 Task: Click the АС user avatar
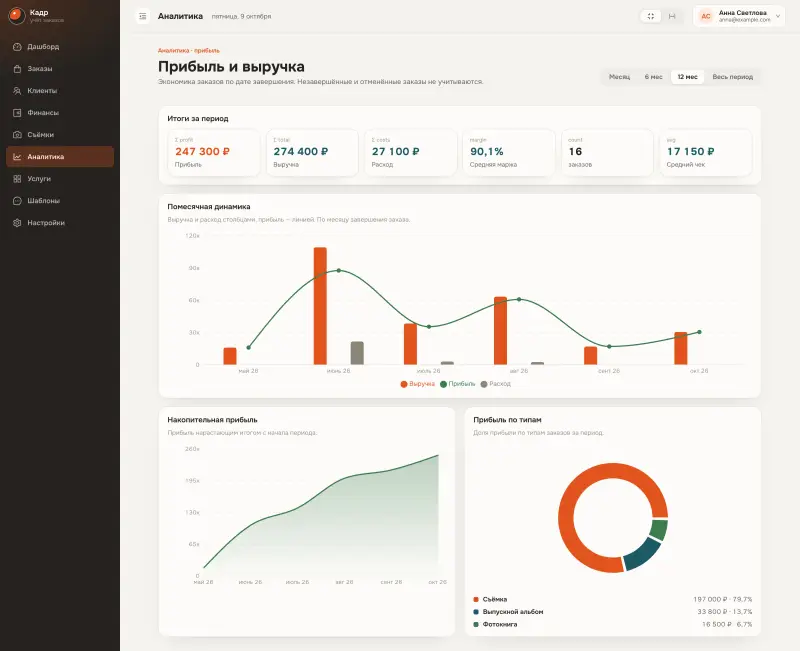tap(706, 16)
